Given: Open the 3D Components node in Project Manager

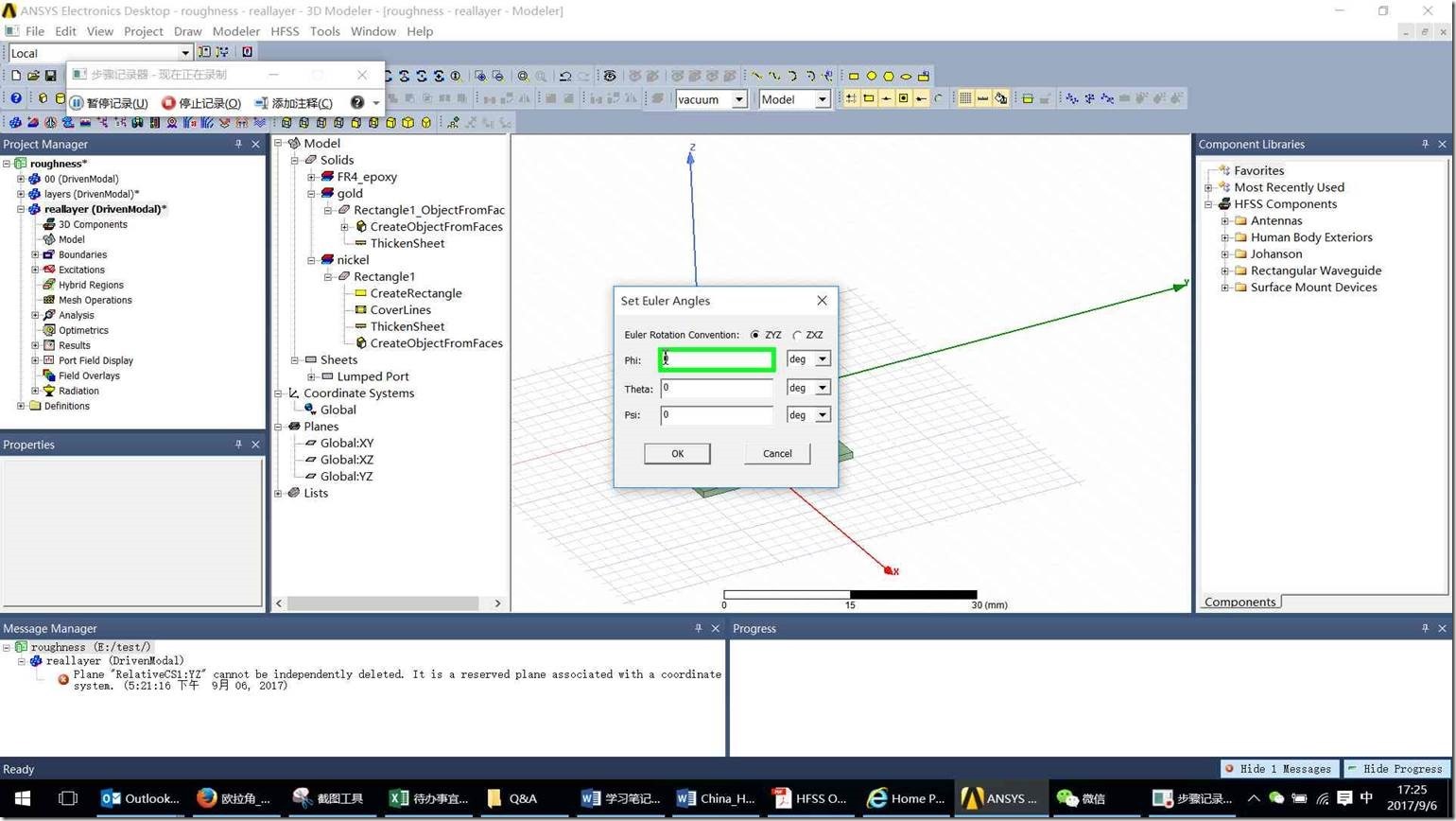Looking at the screenshot, I should coord(93,224).
